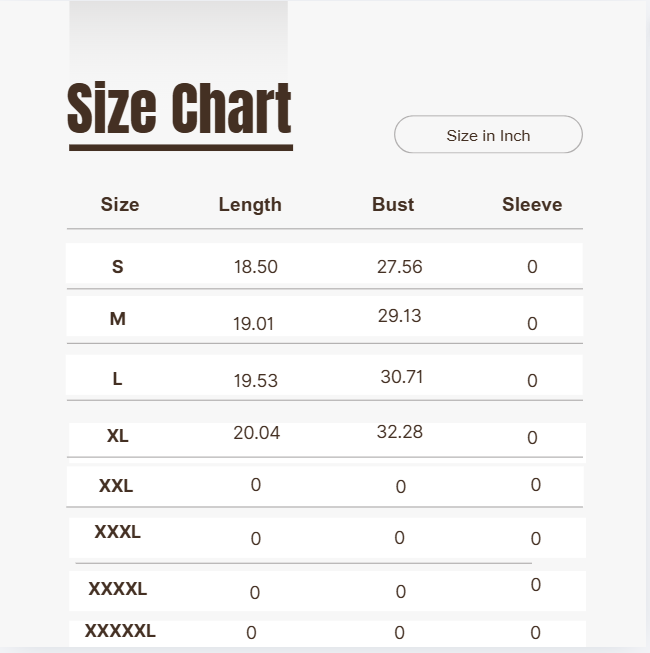Select the XXL size row label

[x=116, y=486]
